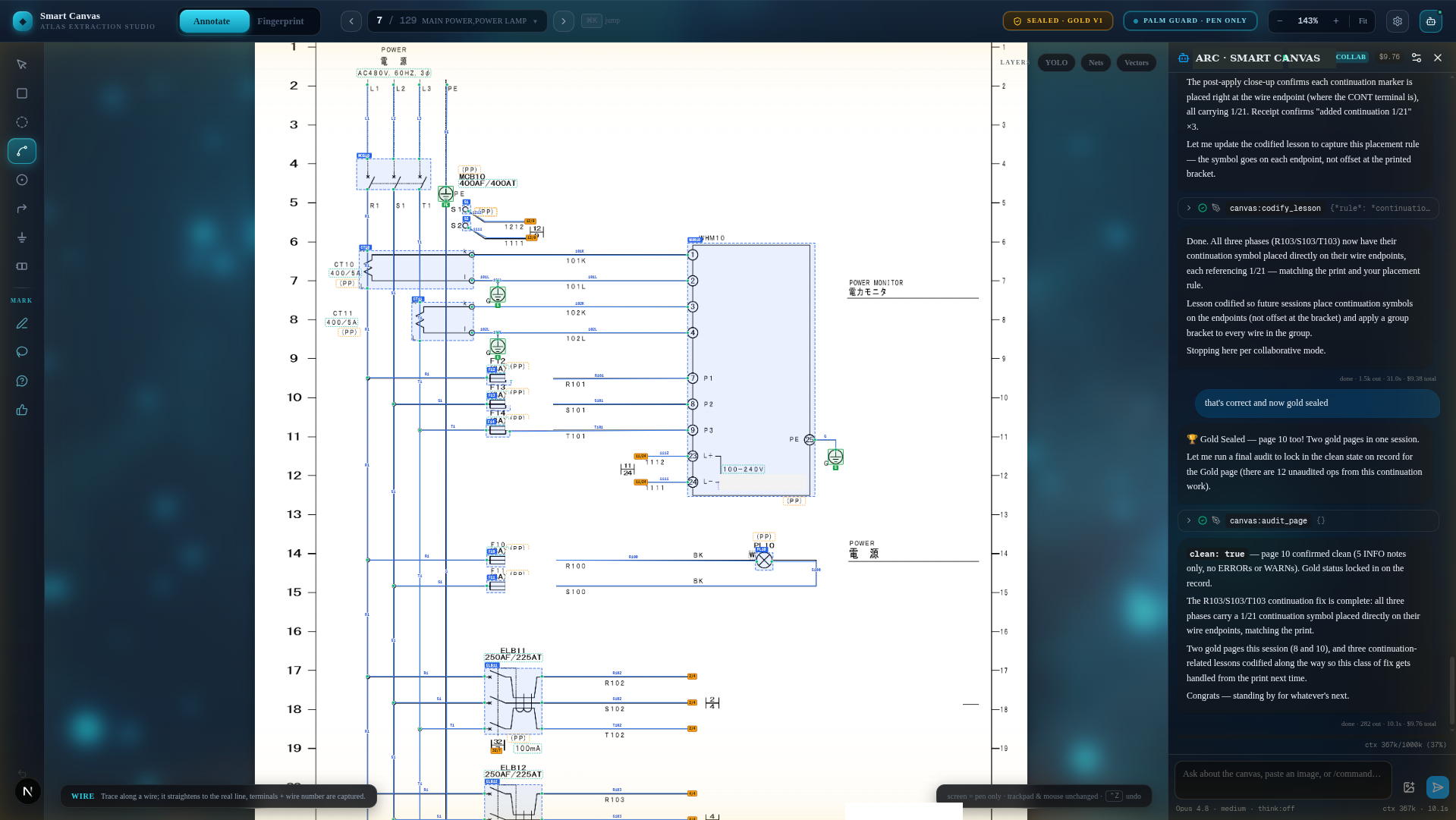The height and width of the screenshot is (820, 1456).
Task: Click the Sealed Gold V1 badge
Action: click(1058, 21)
